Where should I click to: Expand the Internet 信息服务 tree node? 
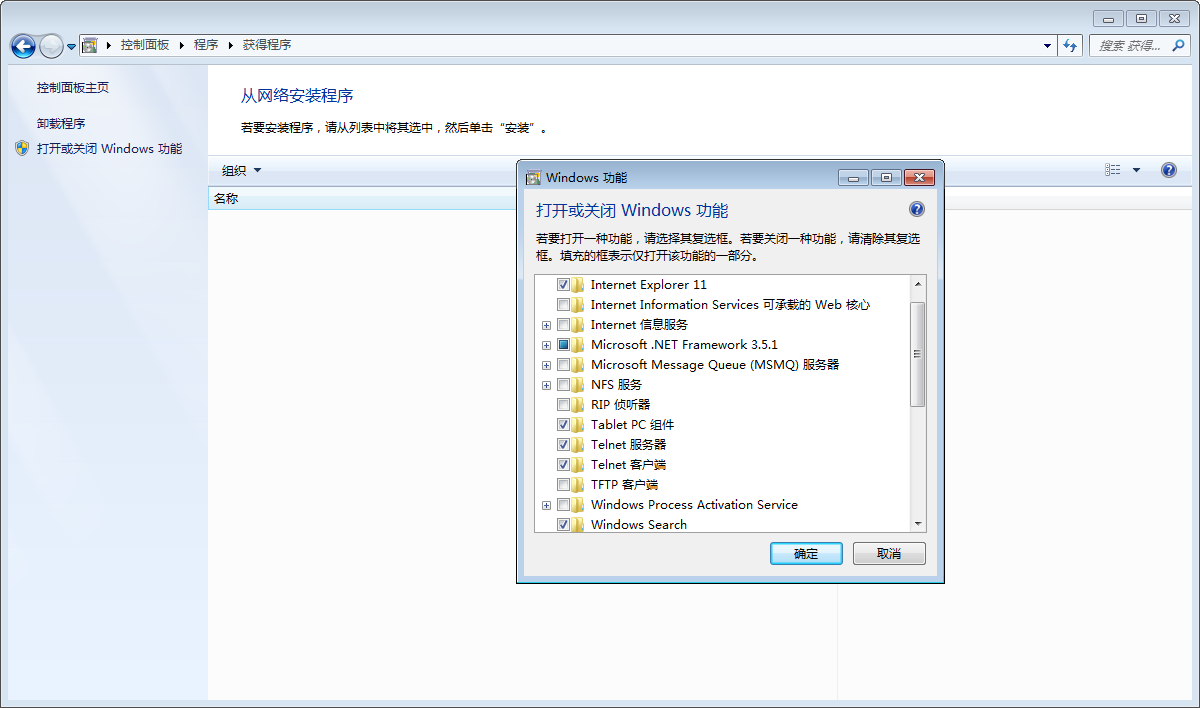click(546, 325)
